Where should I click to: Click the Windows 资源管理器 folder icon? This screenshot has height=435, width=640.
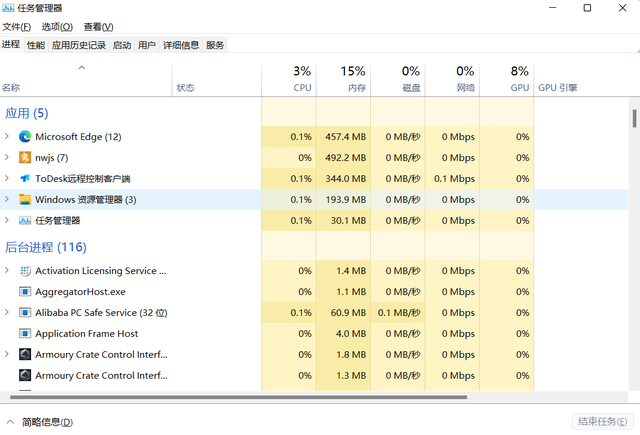(x=25, y=200)
